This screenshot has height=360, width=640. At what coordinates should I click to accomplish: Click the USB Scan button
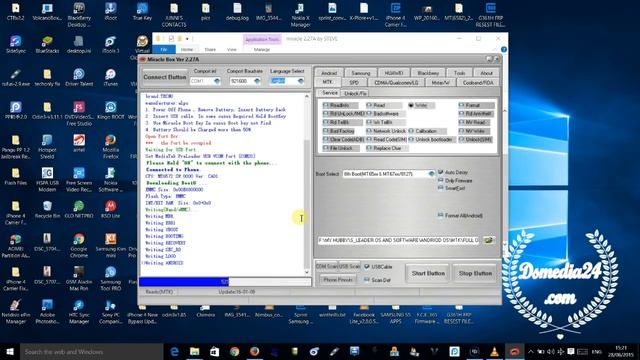[x=349, y=267]
